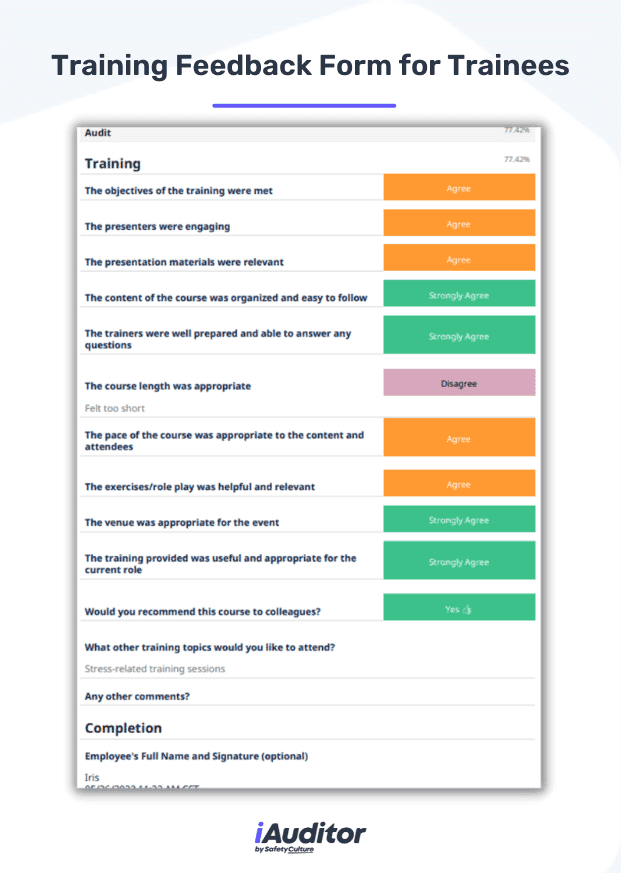
Task: Choose Agree for exercises and role play question
Action: (x=459, y=483)
